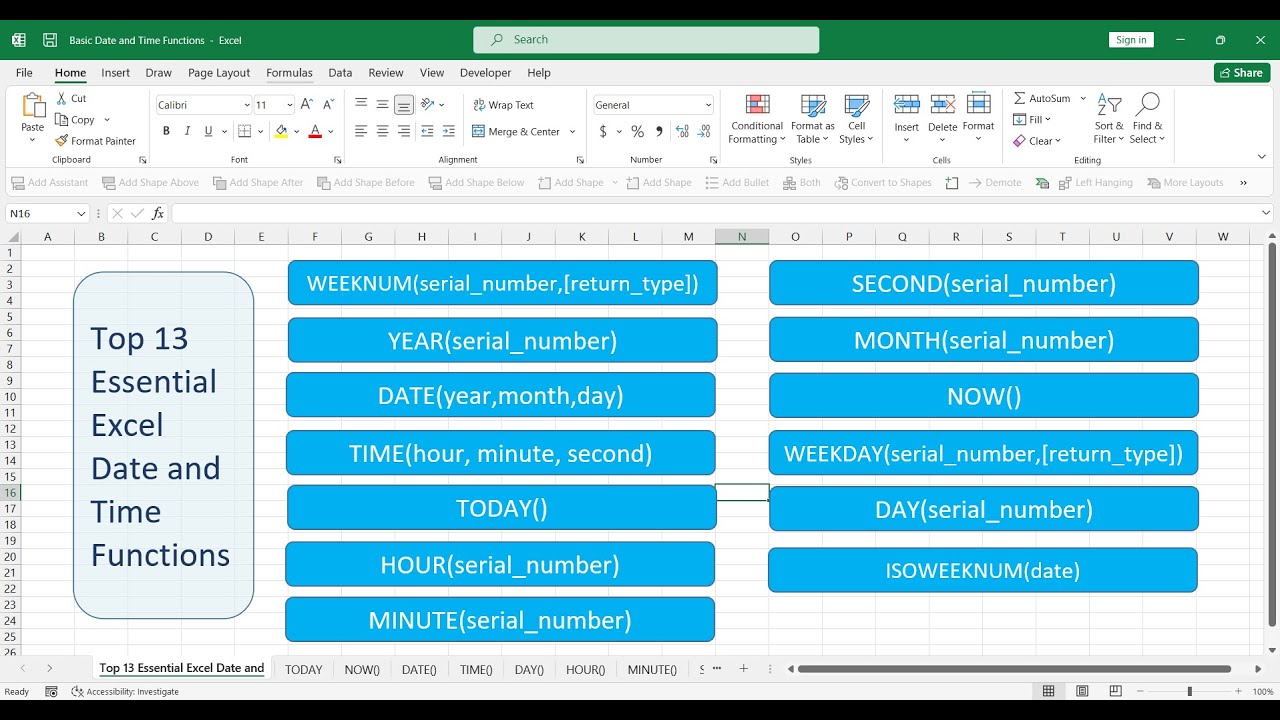This screenshot has height=720, width=1280.
Task: Toggle Italic formatting
Action: tap(187, 131)
